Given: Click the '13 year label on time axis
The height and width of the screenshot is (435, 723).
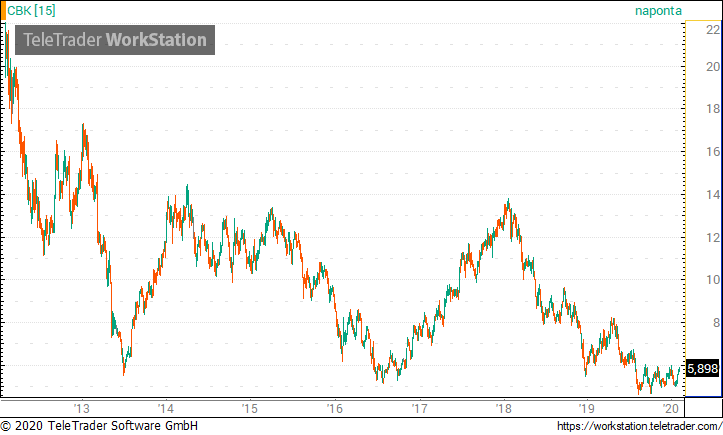Looking at the screenshot, I should click(82, 409).
